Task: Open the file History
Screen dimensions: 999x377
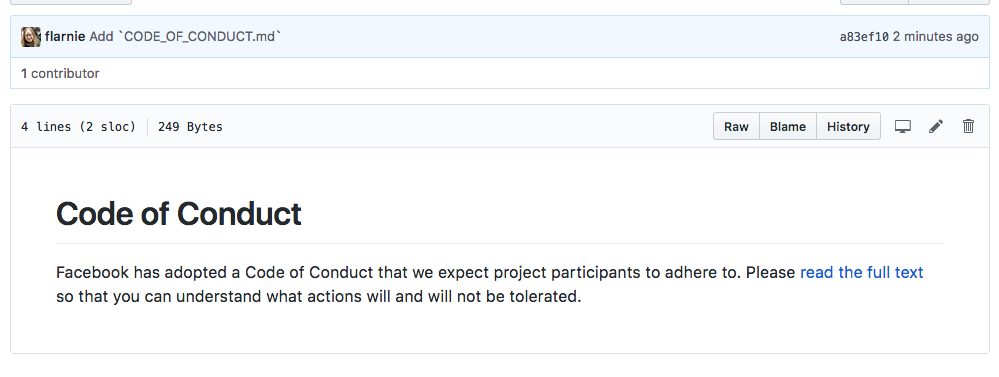Action: (848, 126)
